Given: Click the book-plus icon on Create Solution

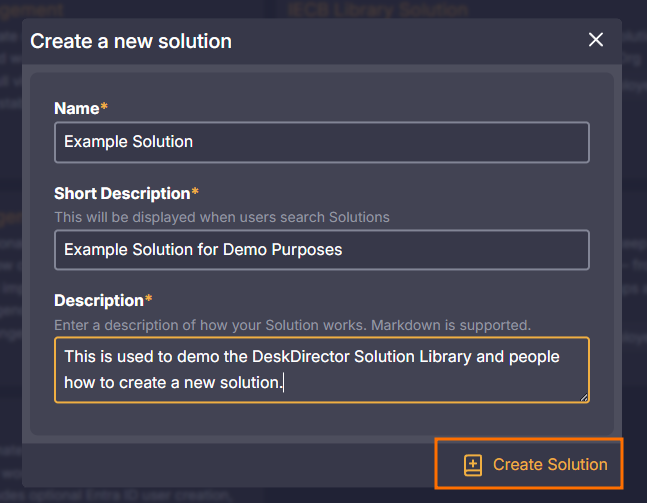Looking at the screenshot, I should point(473,465).
